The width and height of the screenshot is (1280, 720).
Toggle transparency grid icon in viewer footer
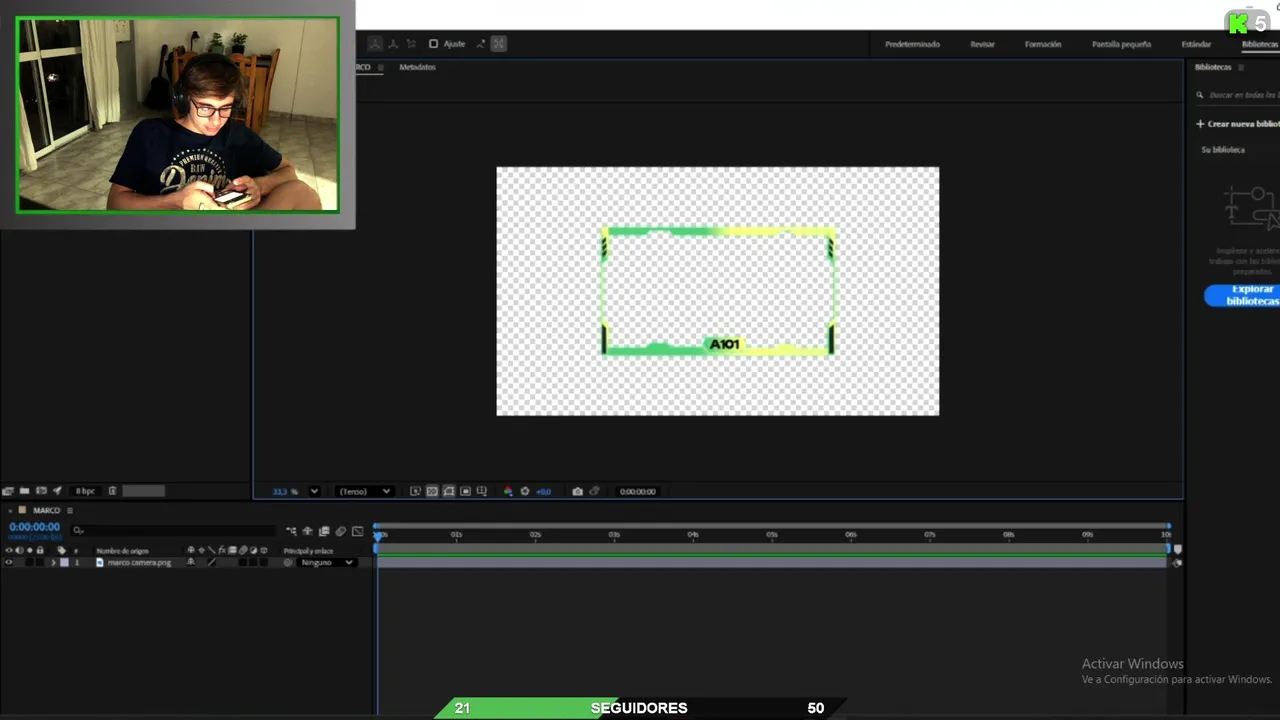[432, 491]
